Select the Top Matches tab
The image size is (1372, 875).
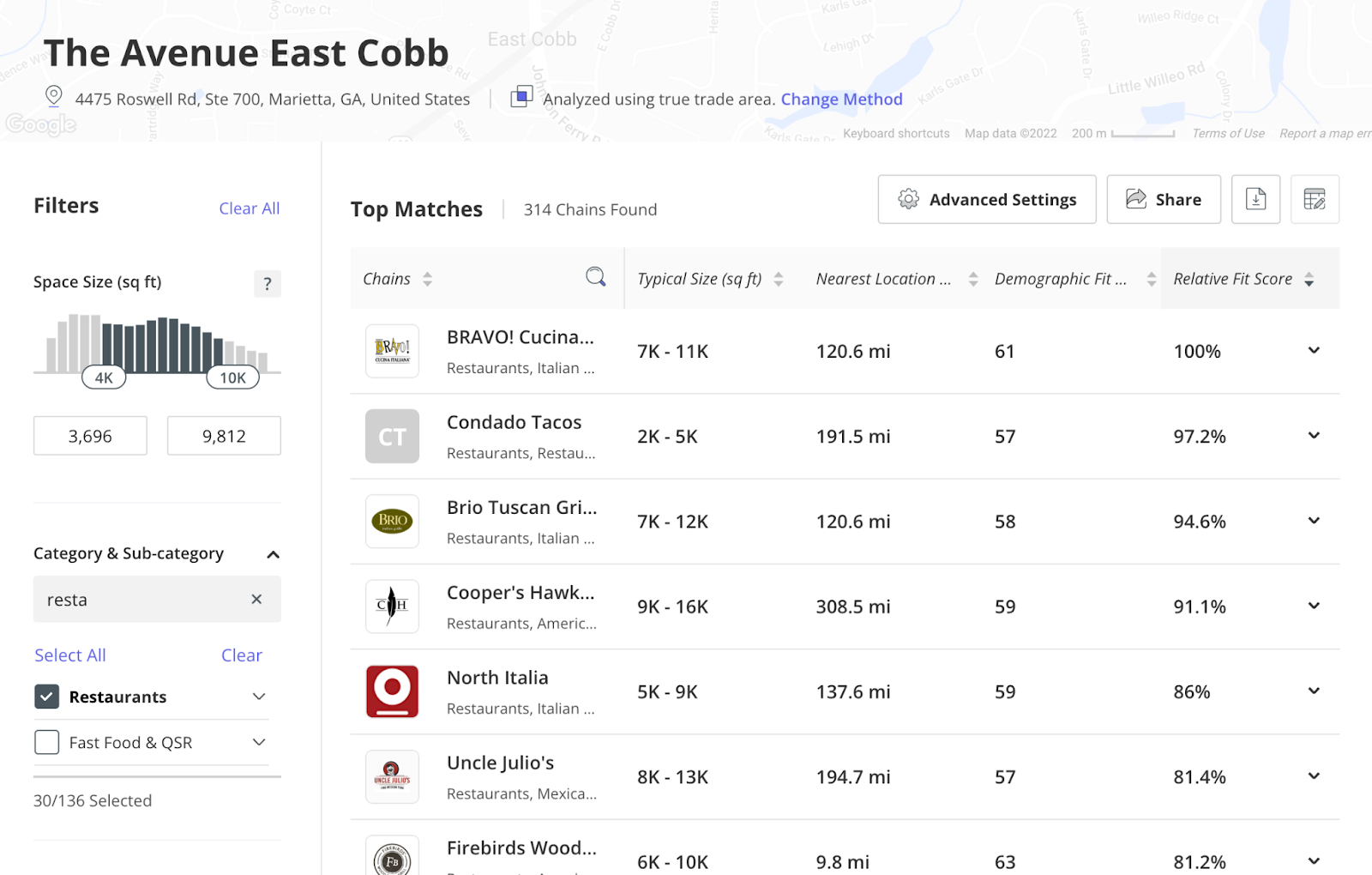point(417,208)
